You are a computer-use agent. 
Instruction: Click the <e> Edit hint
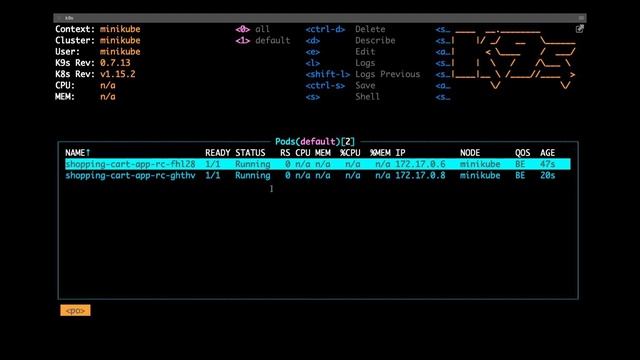coord(340,52)
